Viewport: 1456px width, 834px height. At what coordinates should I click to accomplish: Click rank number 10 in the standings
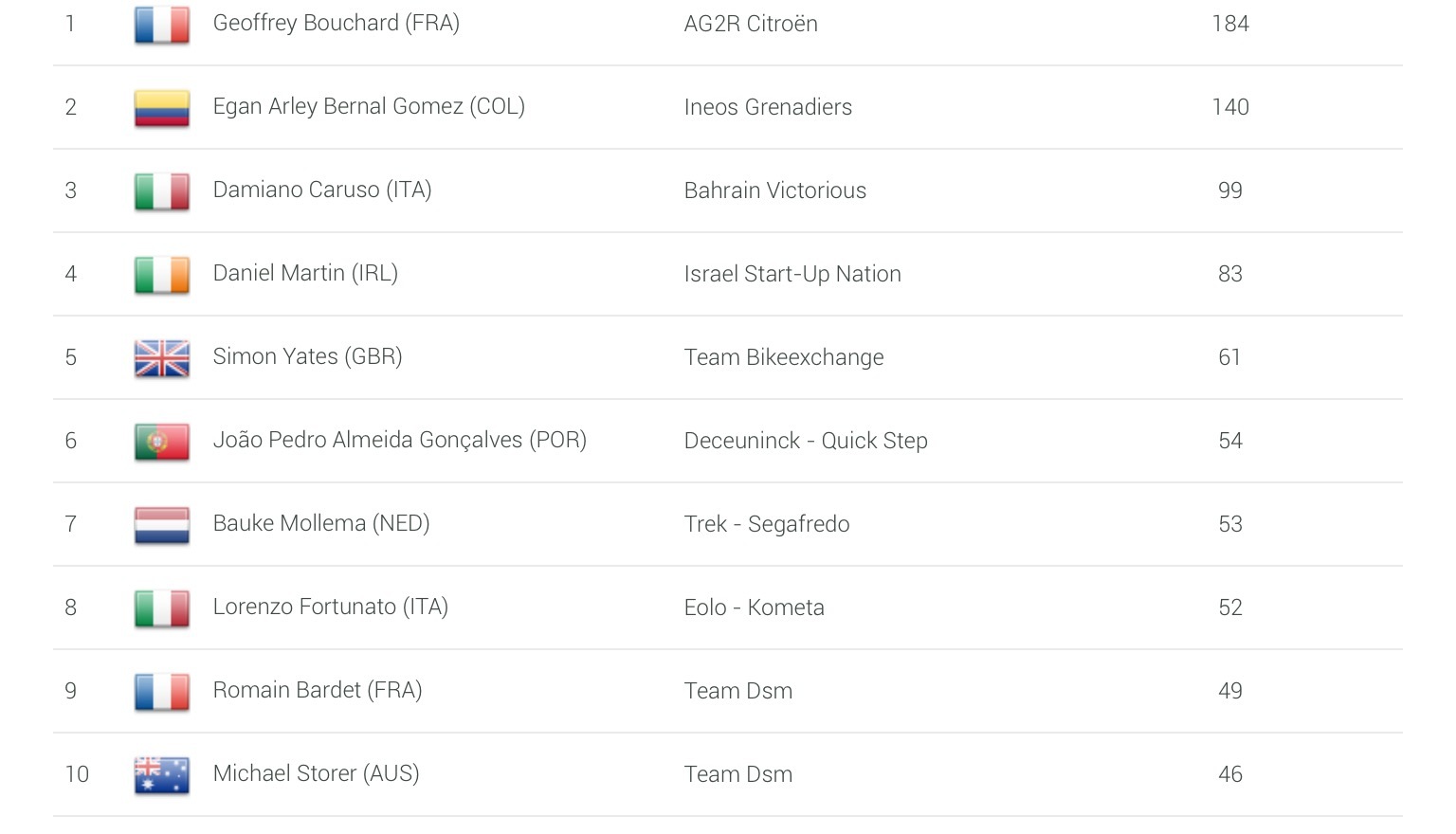[77, 774]
